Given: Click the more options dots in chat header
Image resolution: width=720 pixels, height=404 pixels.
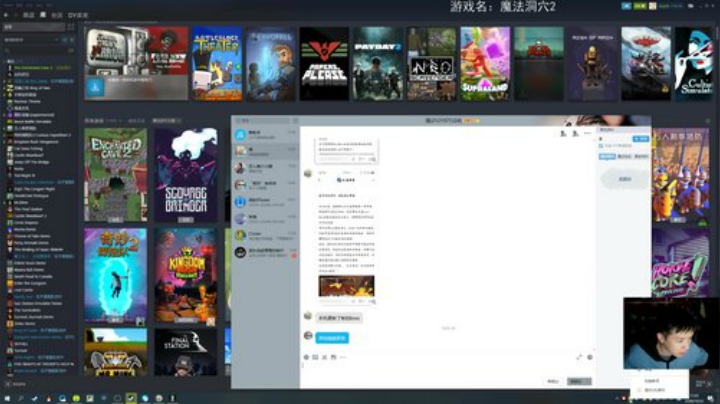Looking at the screenshot, I should [587, 133].
